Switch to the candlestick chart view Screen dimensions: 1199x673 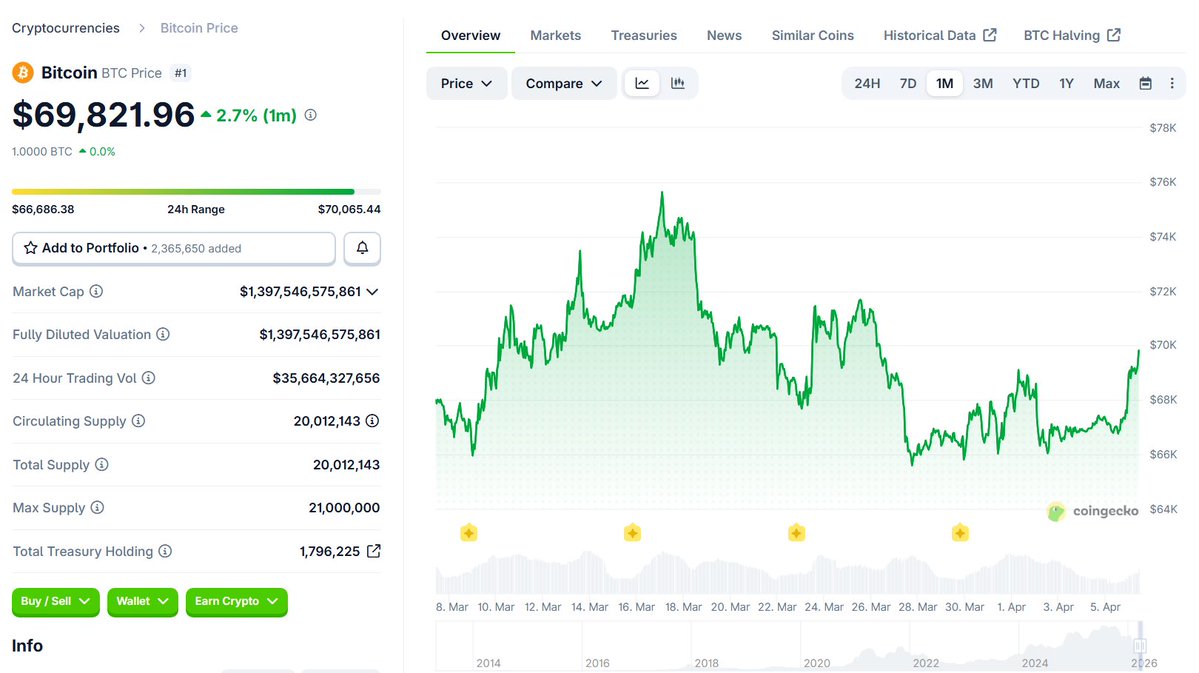[678, 83]
